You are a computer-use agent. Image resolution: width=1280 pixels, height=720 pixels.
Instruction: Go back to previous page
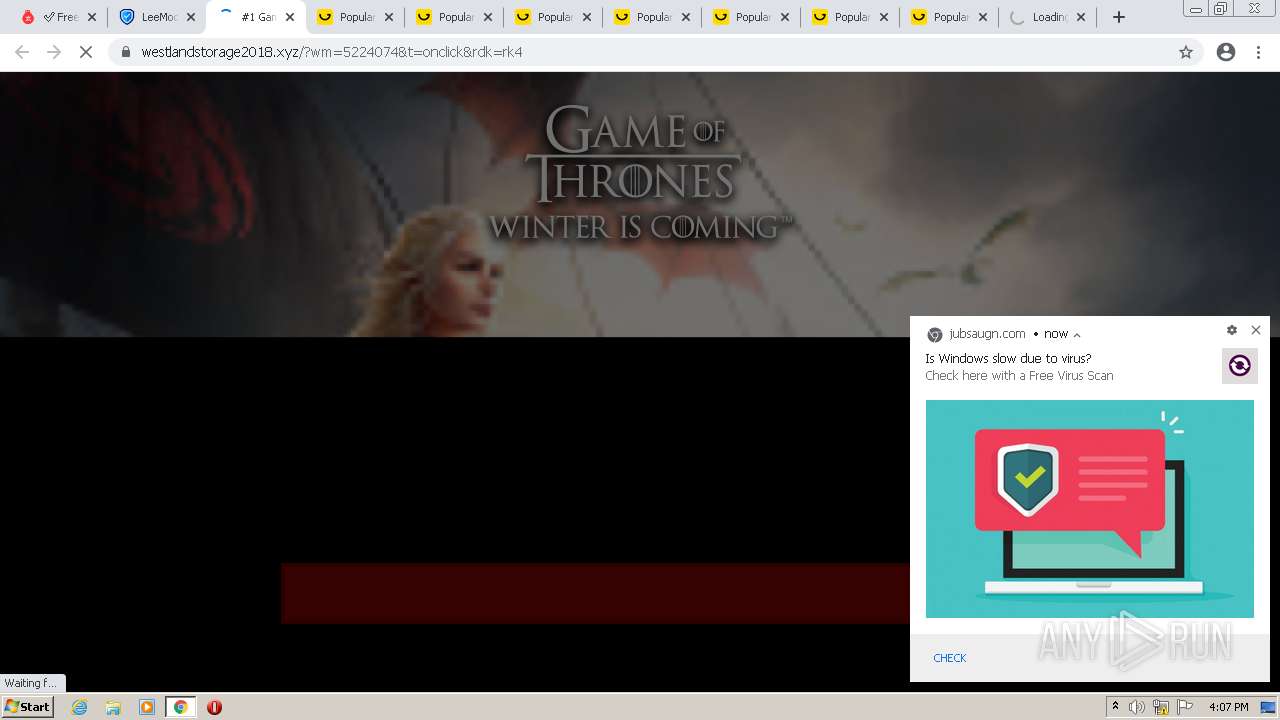tap(22, 52)
